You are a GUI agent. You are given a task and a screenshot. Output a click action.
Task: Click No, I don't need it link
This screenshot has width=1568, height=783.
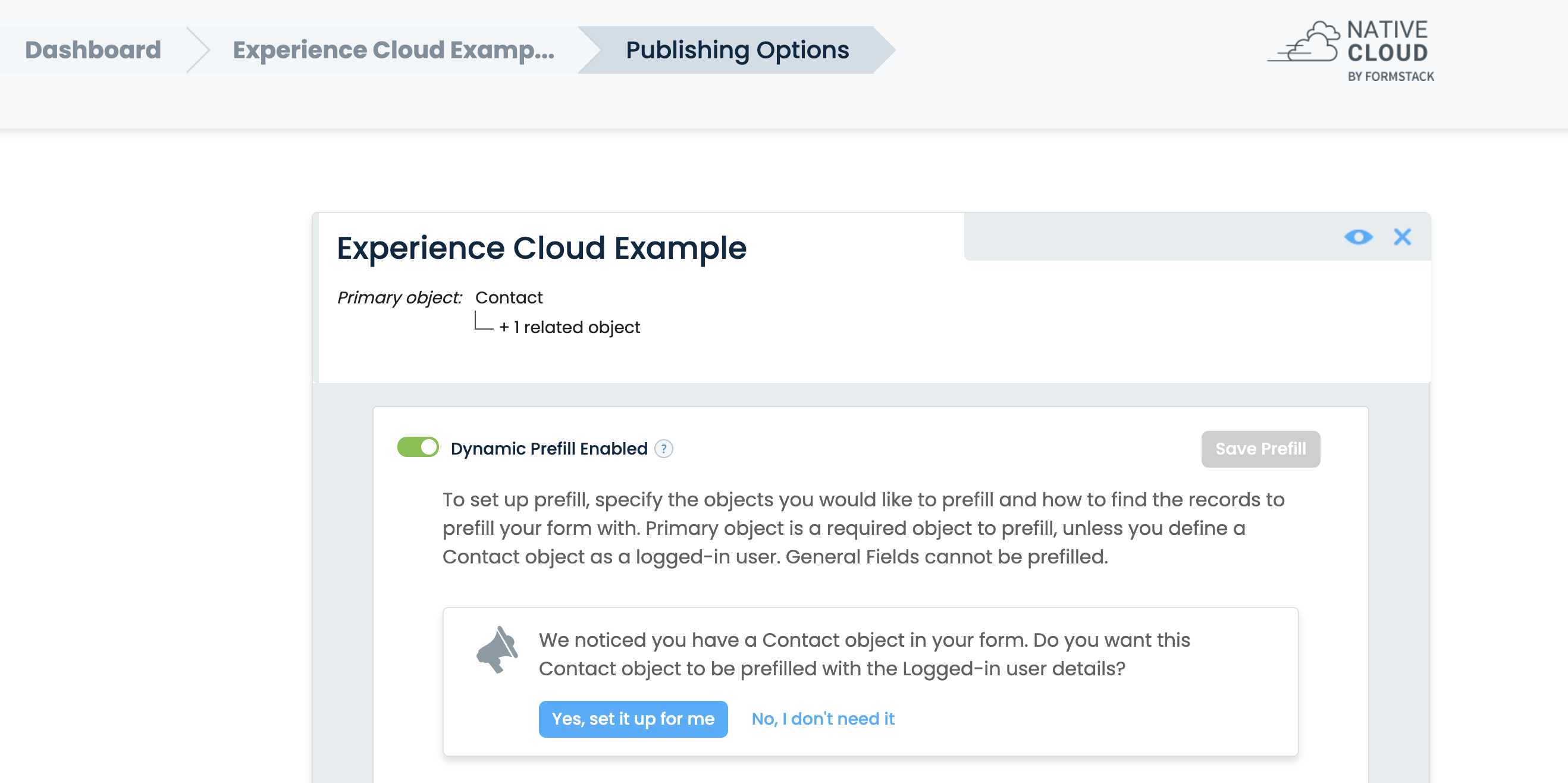click(823, 719)
